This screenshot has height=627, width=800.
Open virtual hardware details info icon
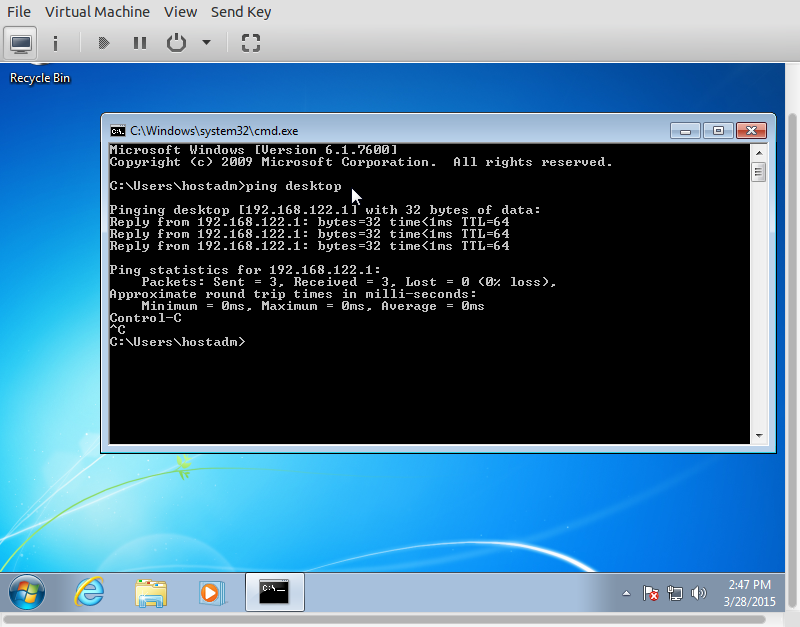(55, 43)
